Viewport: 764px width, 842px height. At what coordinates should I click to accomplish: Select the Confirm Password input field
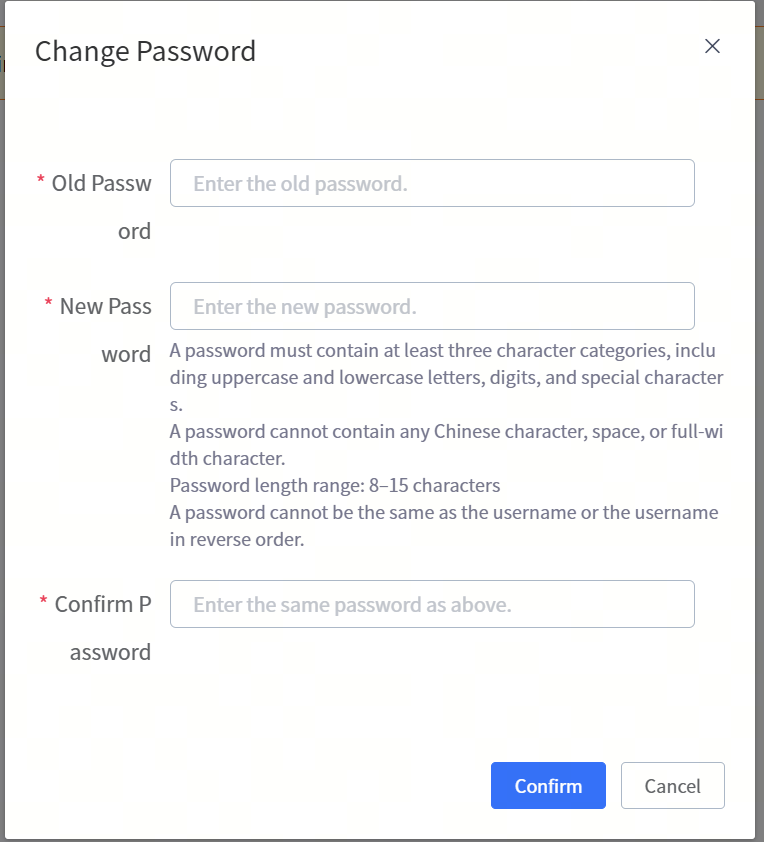click(x=432, y=604)
